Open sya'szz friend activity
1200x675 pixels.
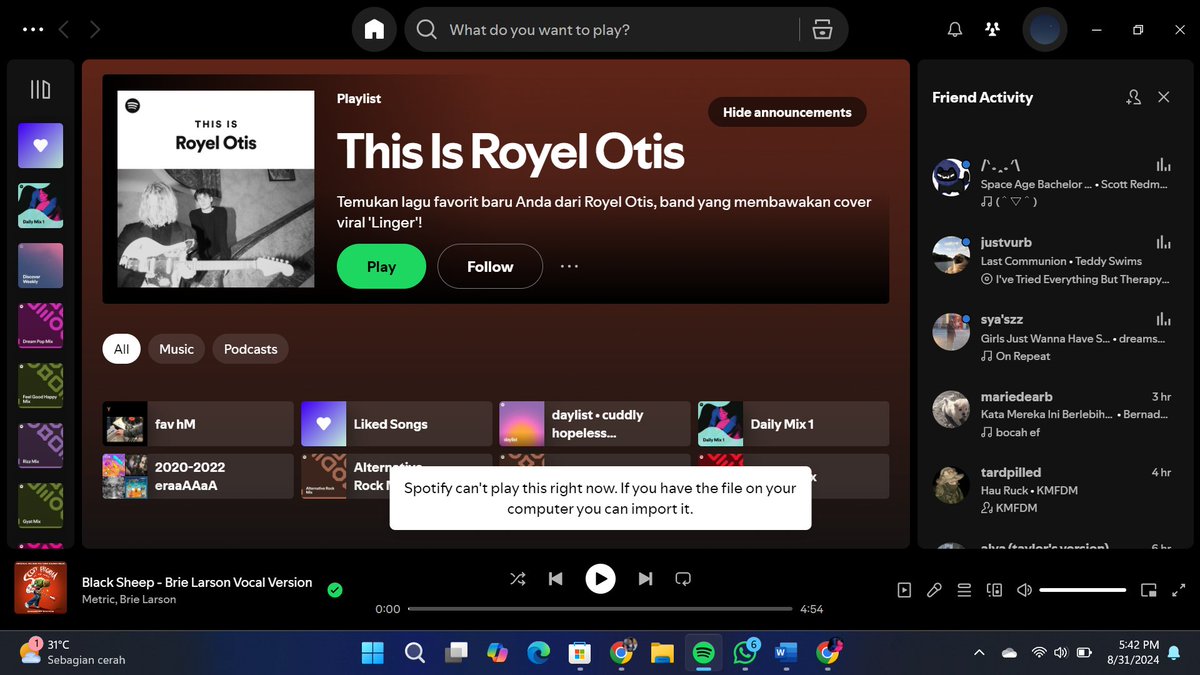1051,337
